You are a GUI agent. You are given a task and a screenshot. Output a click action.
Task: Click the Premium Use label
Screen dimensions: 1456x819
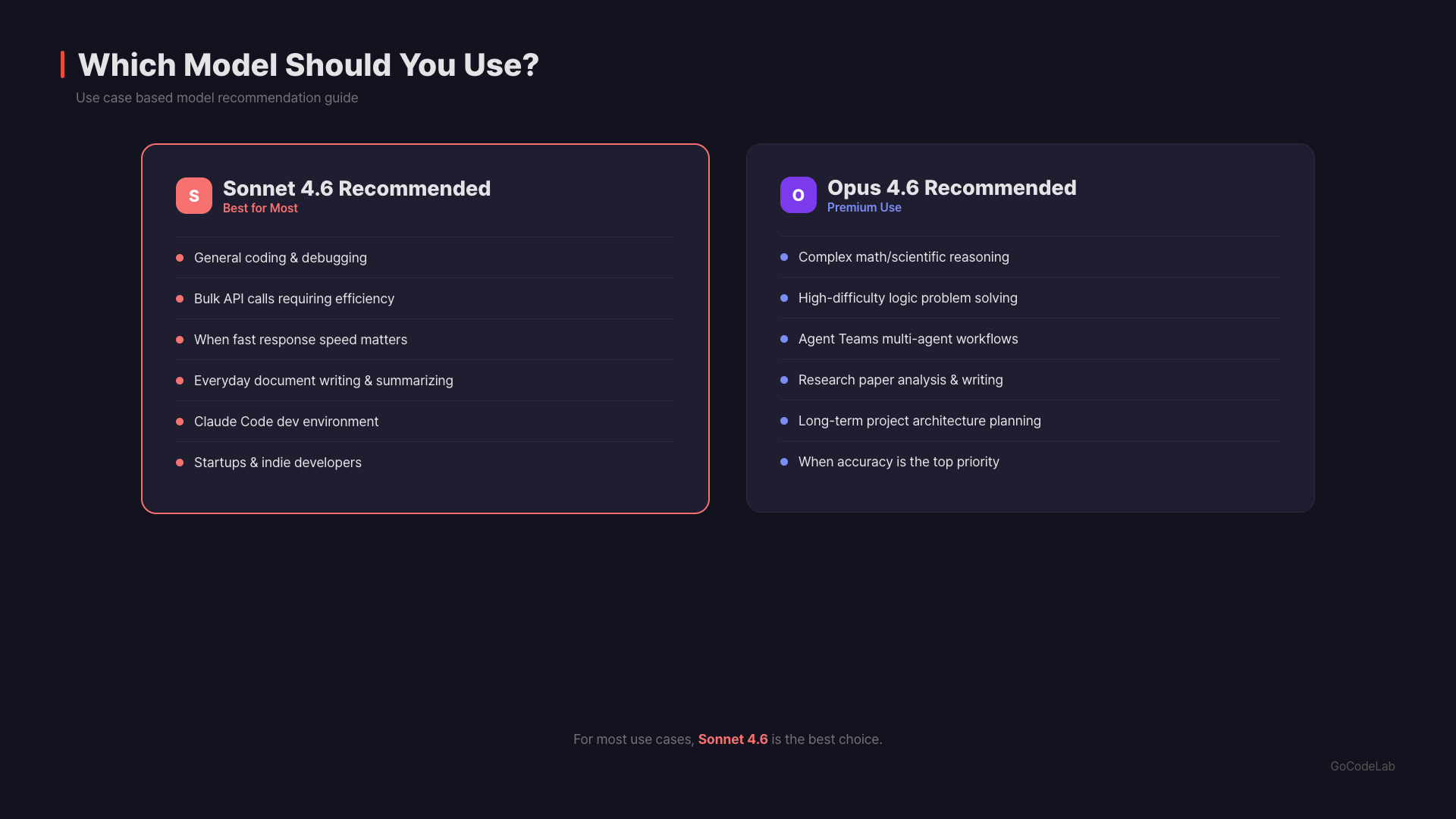864,207
